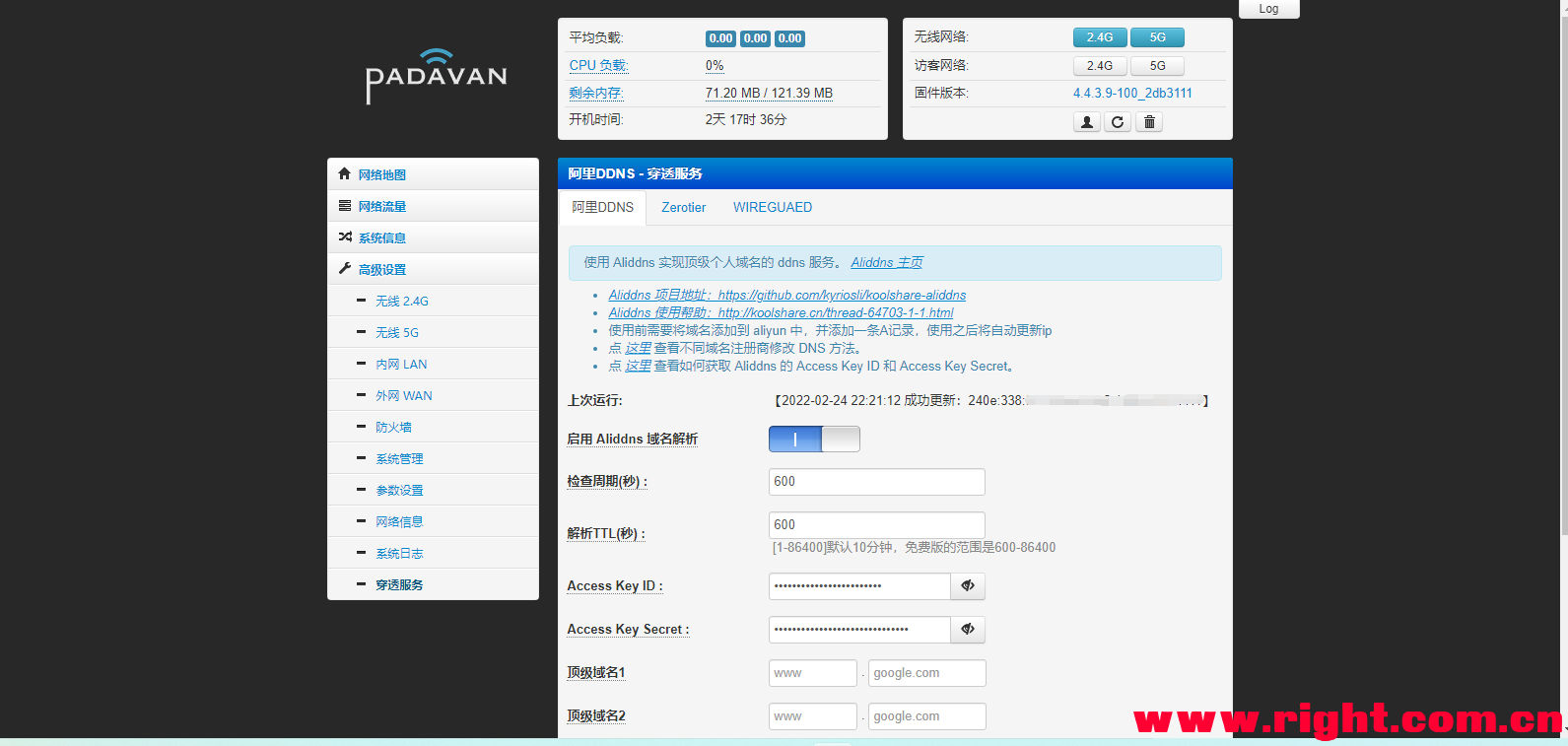Image resolution: width=1568 pixels, height=746 pixels.
Task: Click the first 0.00 load average badge
Action: 721,38
